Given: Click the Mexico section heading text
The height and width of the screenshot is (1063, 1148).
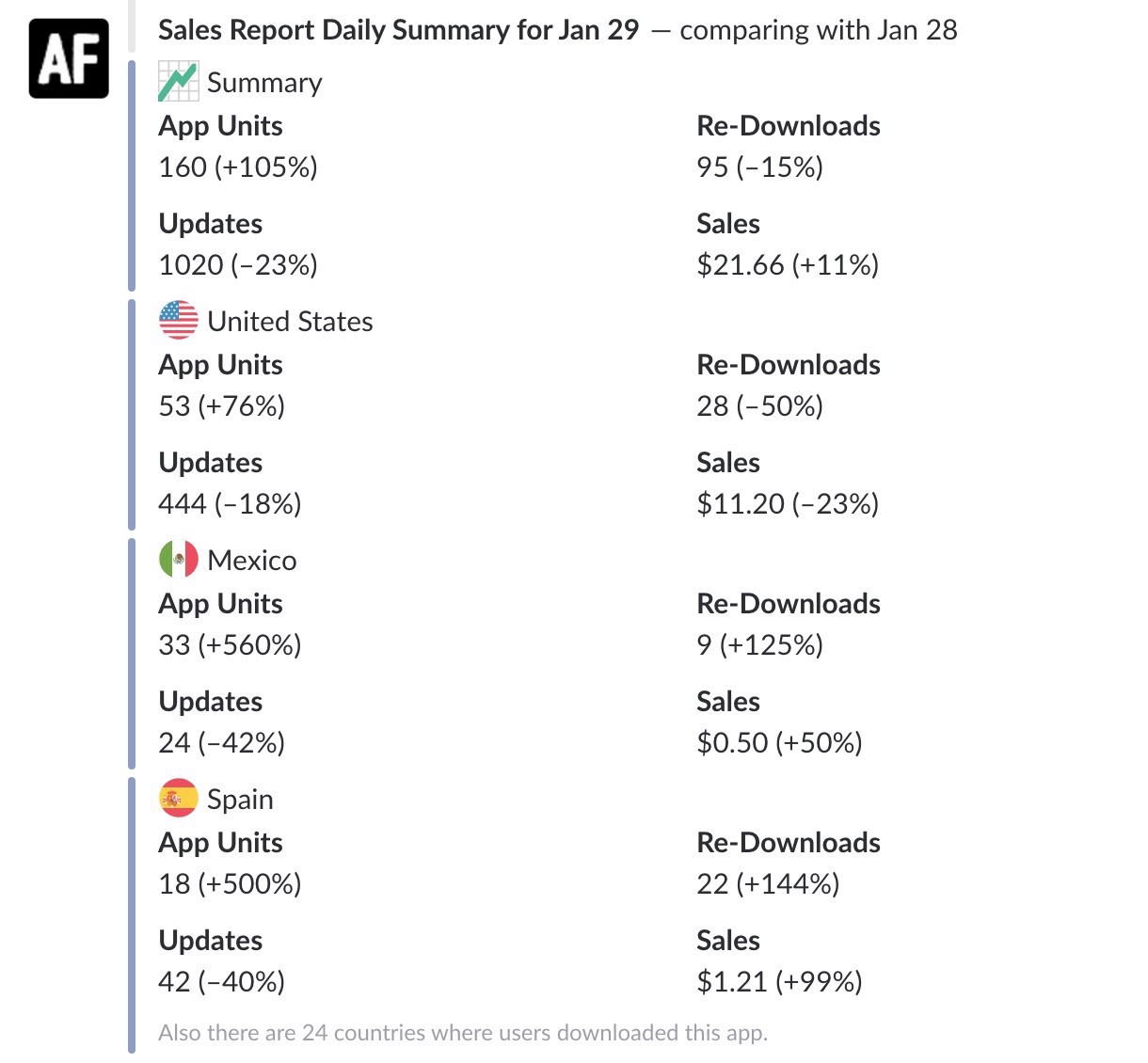Looking at the screenshot, I should point(251,561).
